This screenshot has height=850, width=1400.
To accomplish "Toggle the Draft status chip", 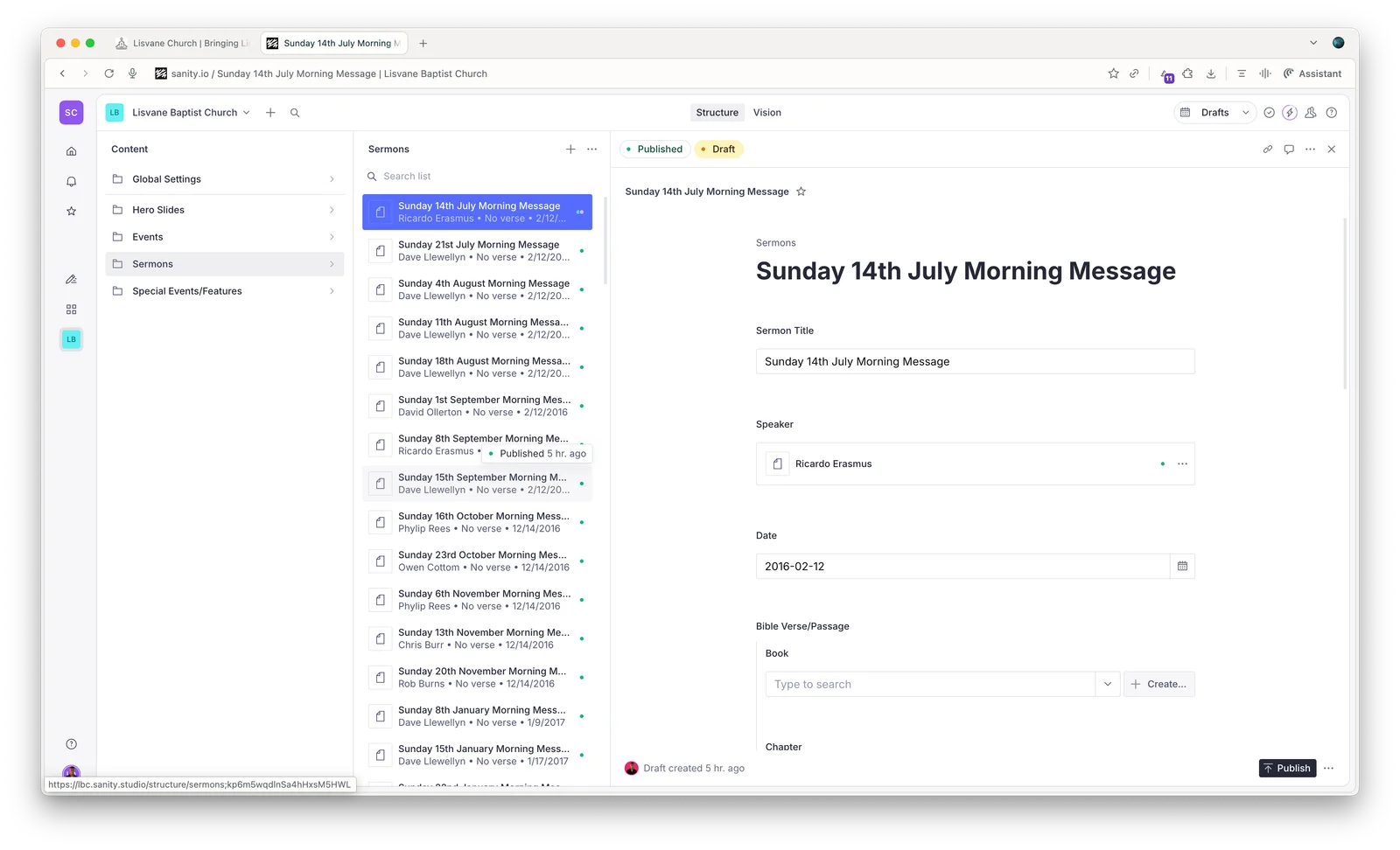I will point(718,149).
